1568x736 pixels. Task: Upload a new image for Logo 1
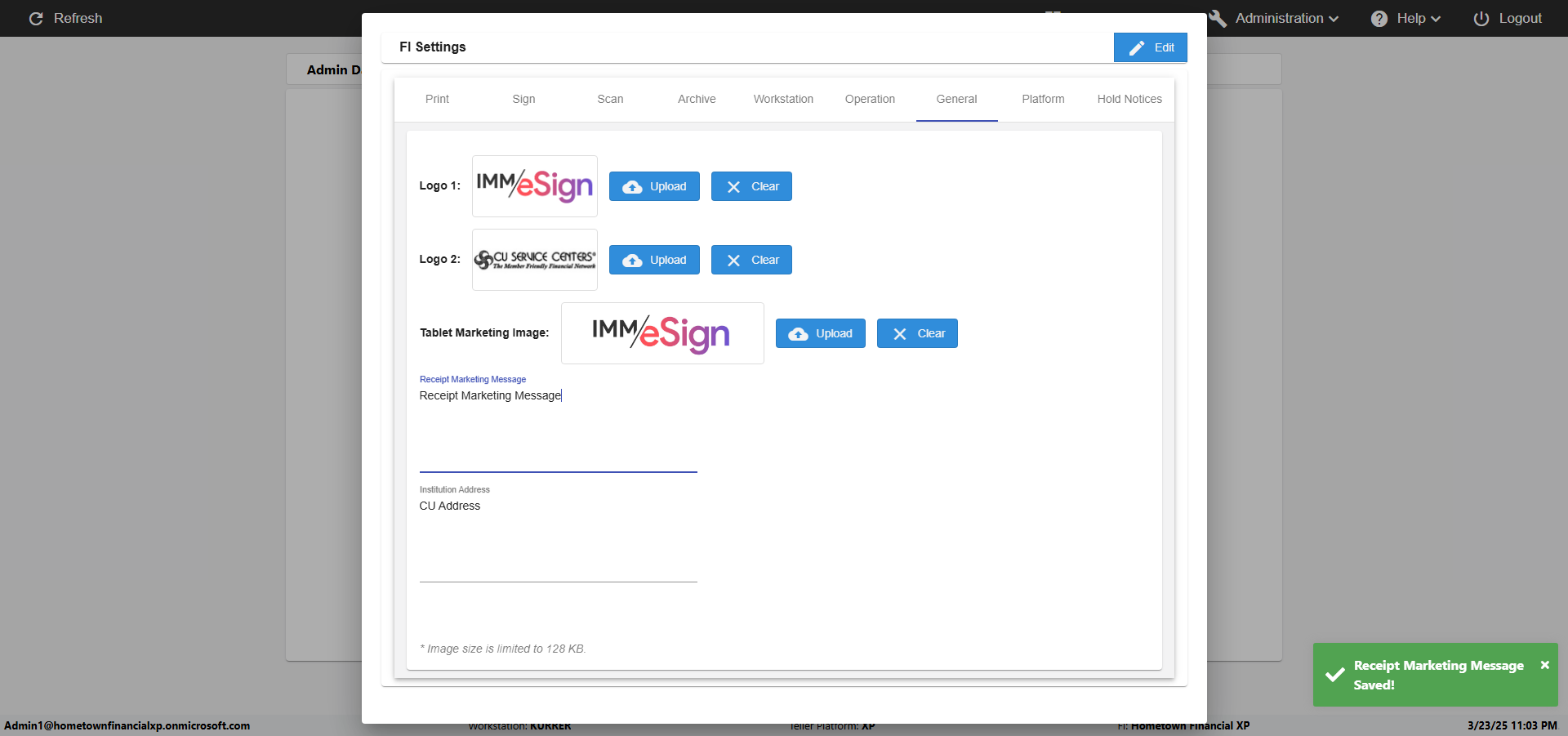654,186
